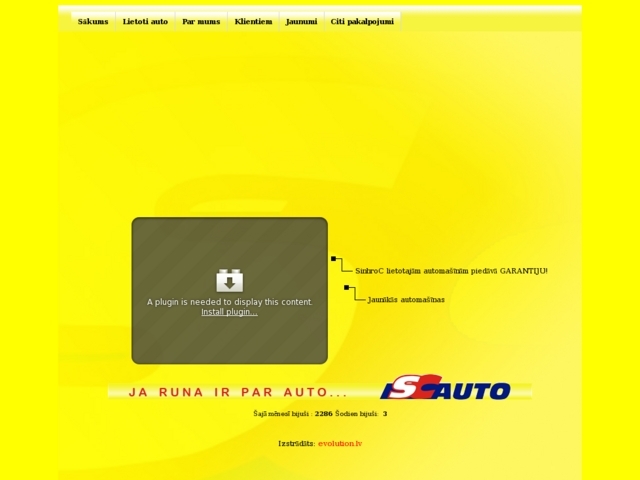Image resolution: width=640 pixels, height=480 pixels.
Task: Click the 'A plugin is needed' message
Action: tap(229, 302)
